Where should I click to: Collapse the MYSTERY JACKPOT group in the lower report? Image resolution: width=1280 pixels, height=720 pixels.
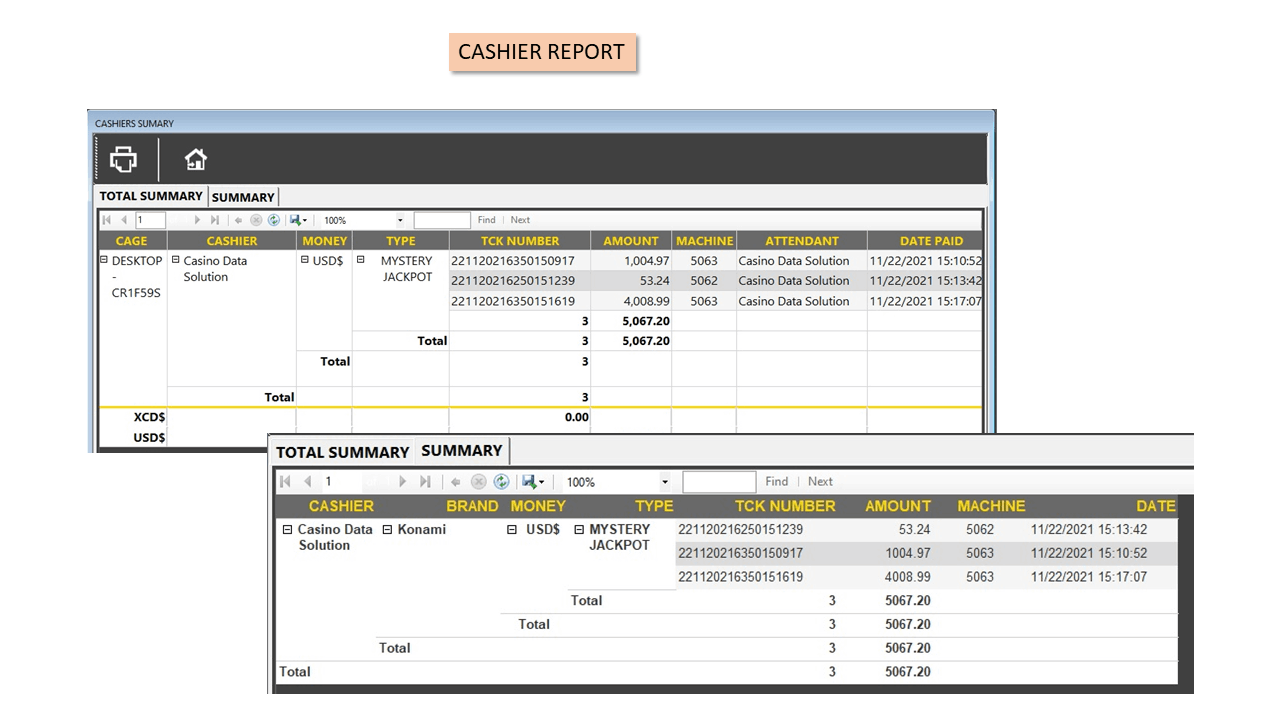pyautogui.click(x=579, y=530)
